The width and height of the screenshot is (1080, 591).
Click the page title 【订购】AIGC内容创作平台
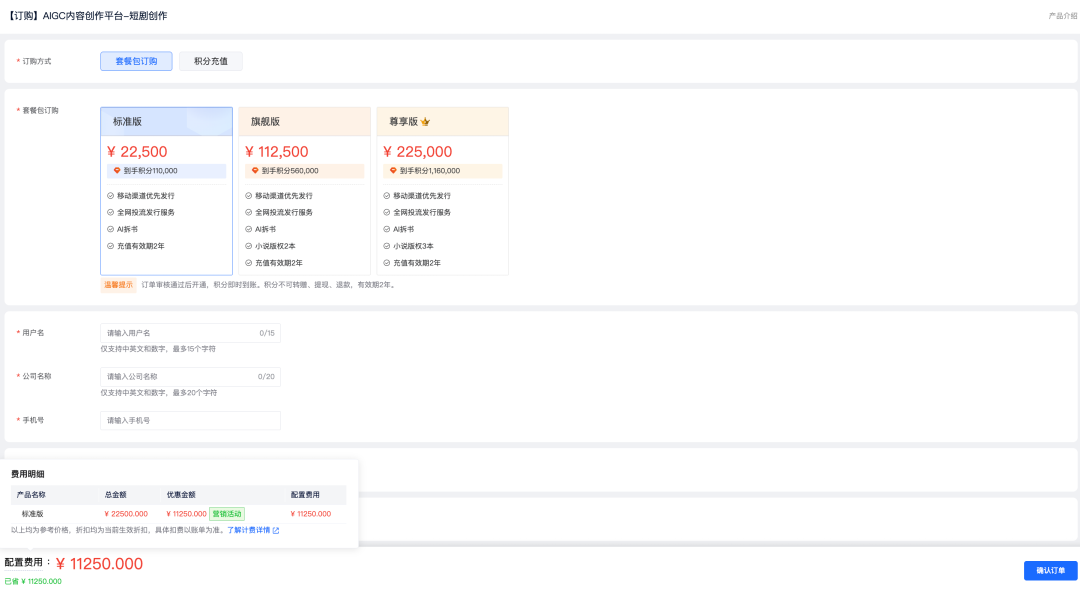click(x=86, y=16)
